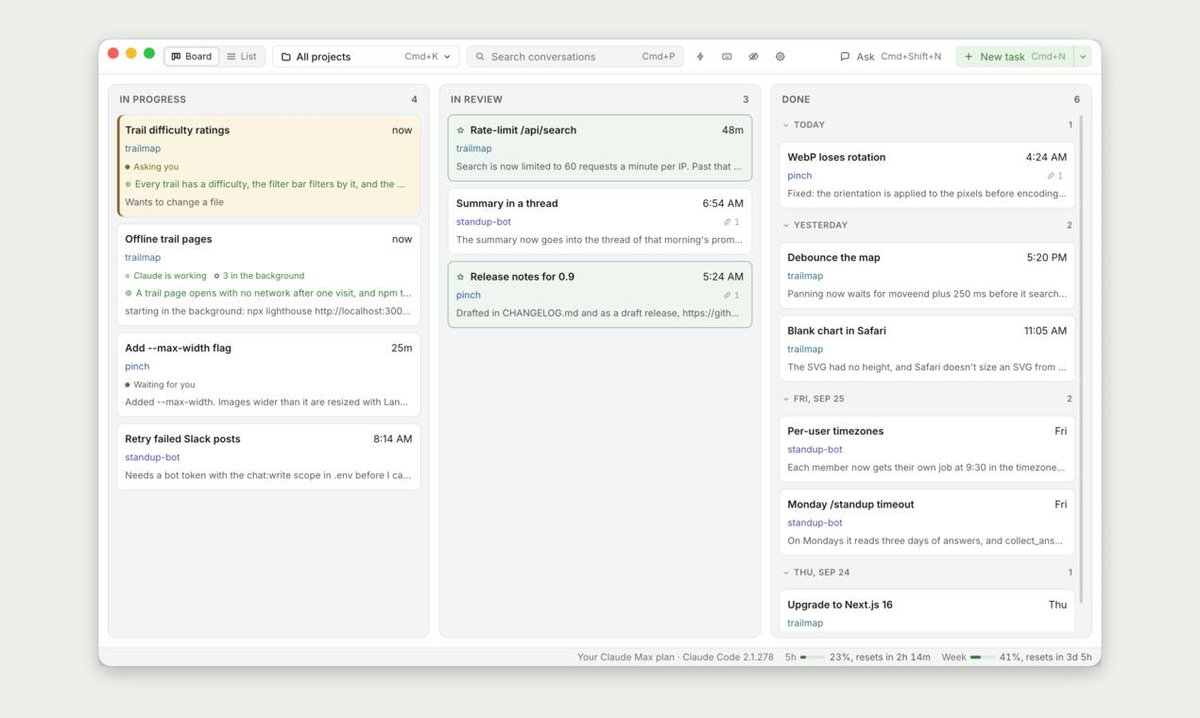Click the 5h usage progress bar
1200x718 pixels.
813,657
